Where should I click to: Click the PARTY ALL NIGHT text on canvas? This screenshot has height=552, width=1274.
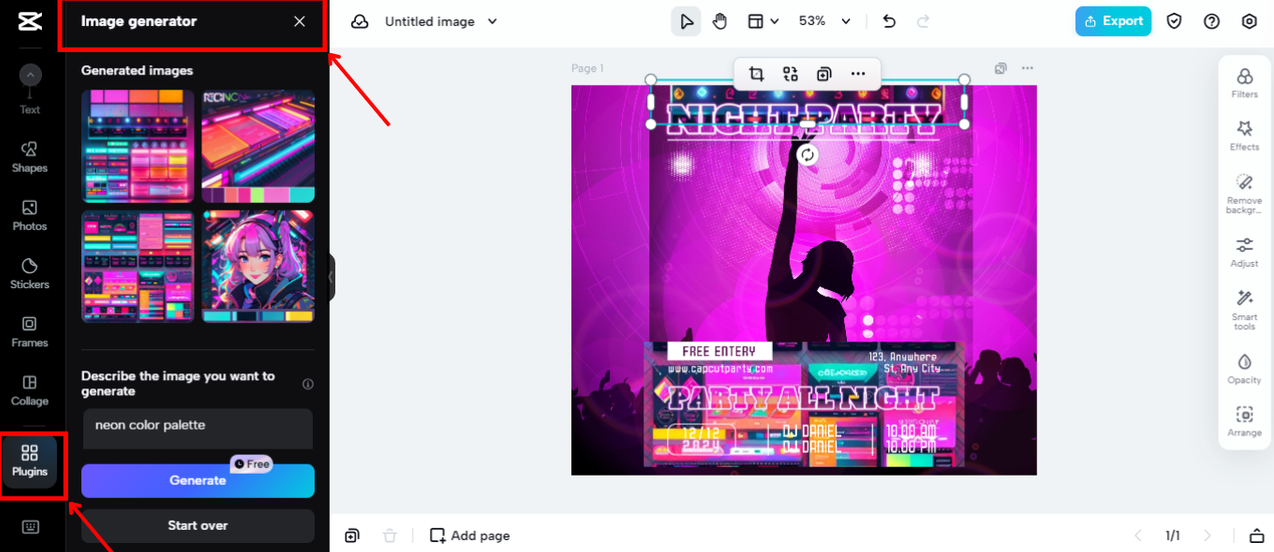tap(804, 399)
